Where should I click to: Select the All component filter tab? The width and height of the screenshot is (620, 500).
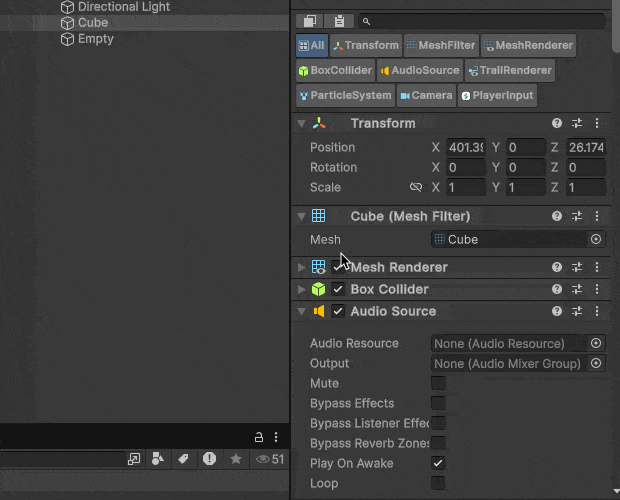311,45
